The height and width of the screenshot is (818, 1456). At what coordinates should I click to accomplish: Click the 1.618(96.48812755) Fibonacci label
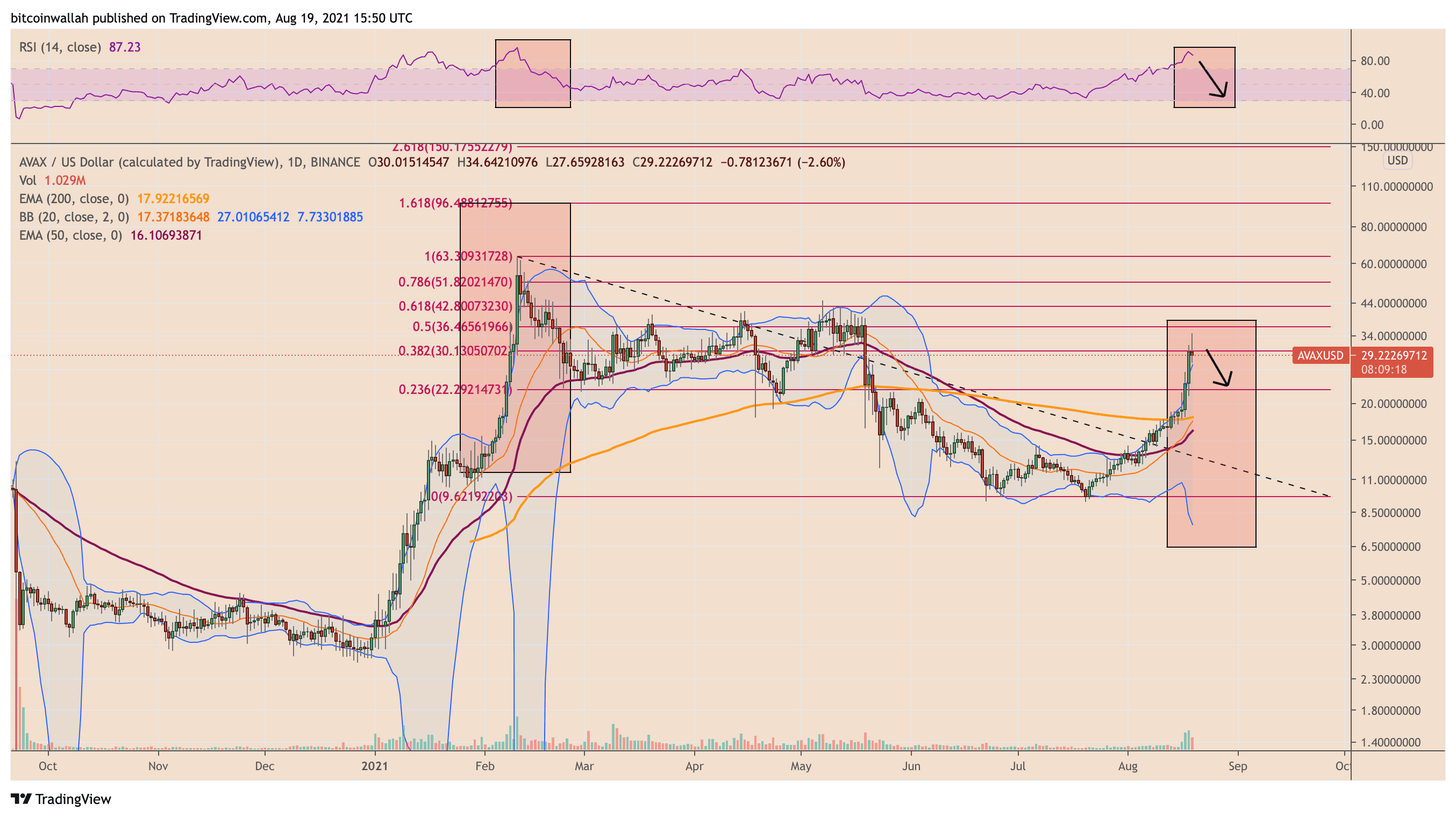pyautogui.click(x=455, y=203)
